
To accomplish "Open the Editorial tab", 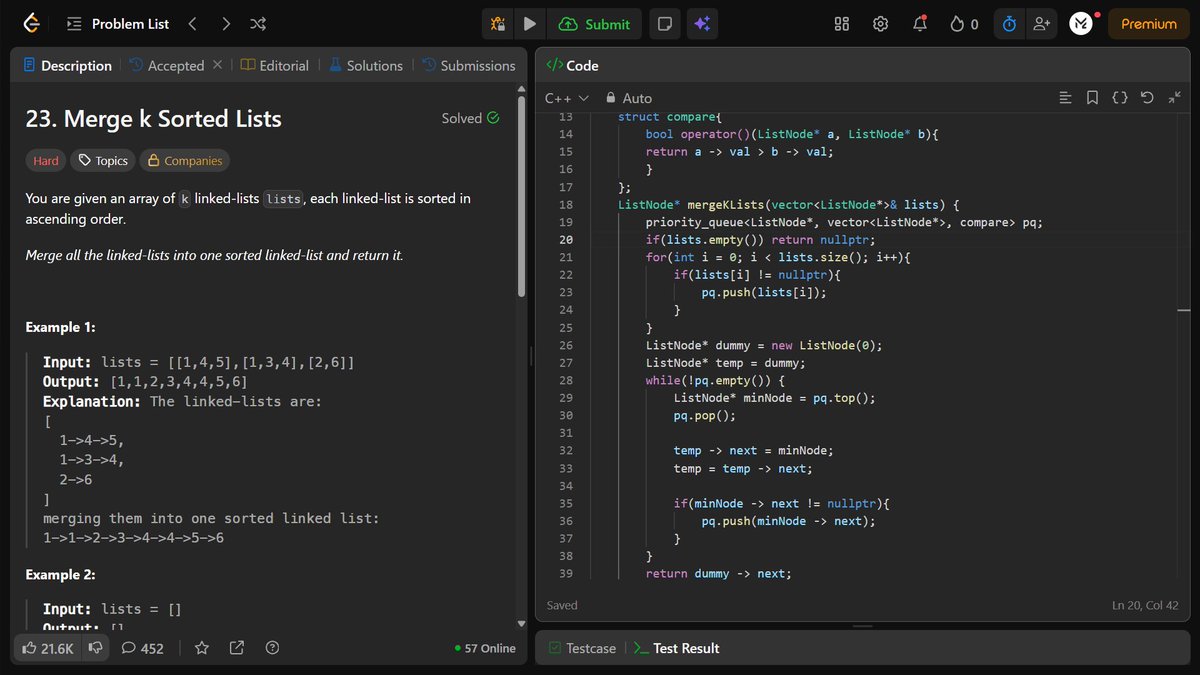I will click(274, 65).
